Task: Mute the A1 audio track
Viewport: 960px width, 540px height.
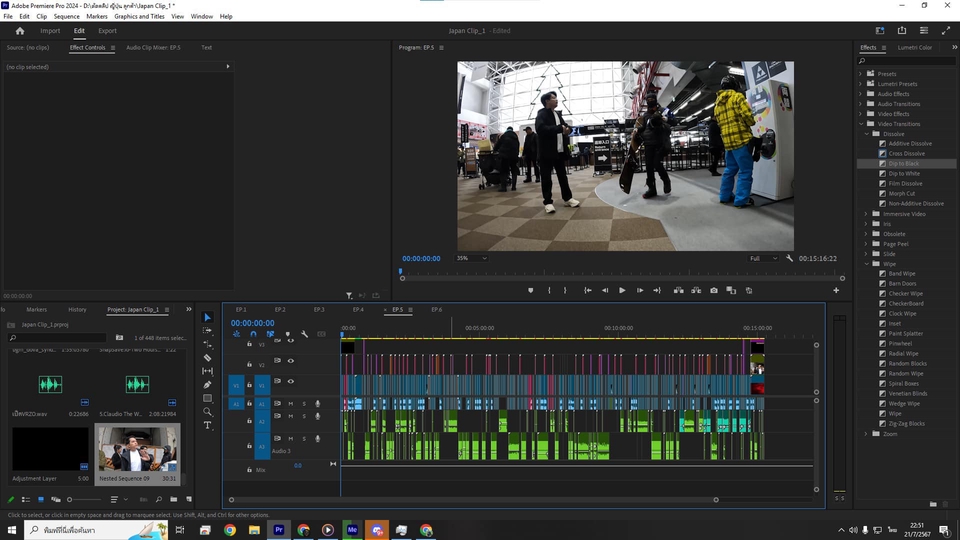Action: (291, 403)
